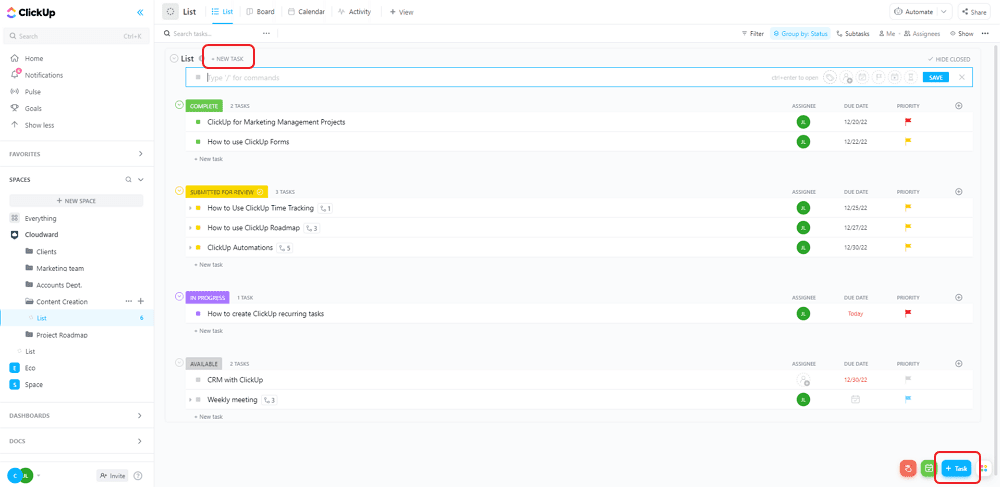
Task: Change priority flag of ClickUp for Marketing Management Projects
Action: coord(908,122)
